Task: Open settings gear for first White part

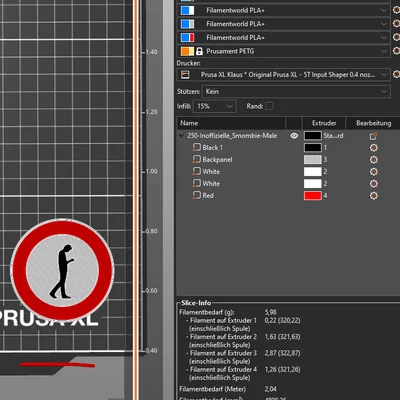Action: click(x=374, y=172)
